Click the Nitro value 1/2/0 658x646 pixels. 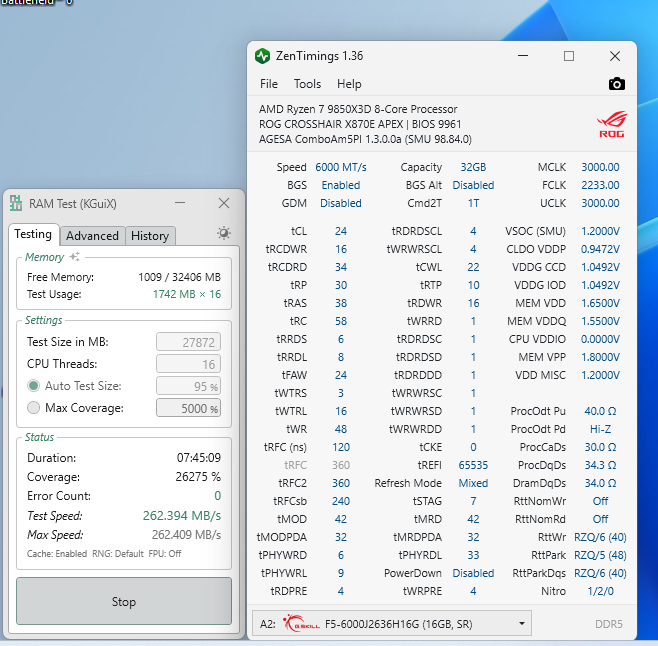(x=600, y=591)
